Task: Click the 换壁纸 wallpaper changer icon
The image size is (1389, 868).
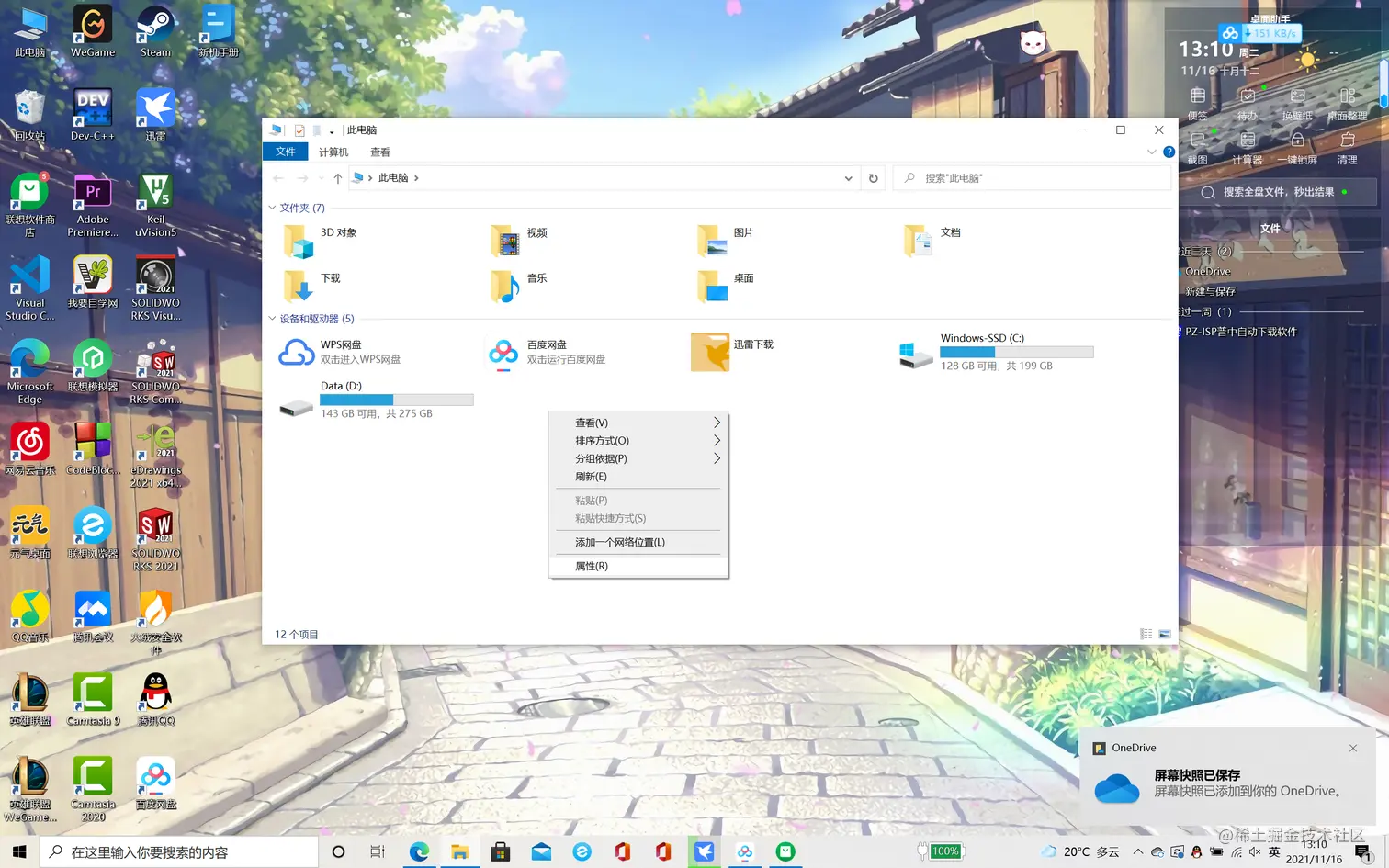Action: pyautogui.click(x=1297, y=103)
